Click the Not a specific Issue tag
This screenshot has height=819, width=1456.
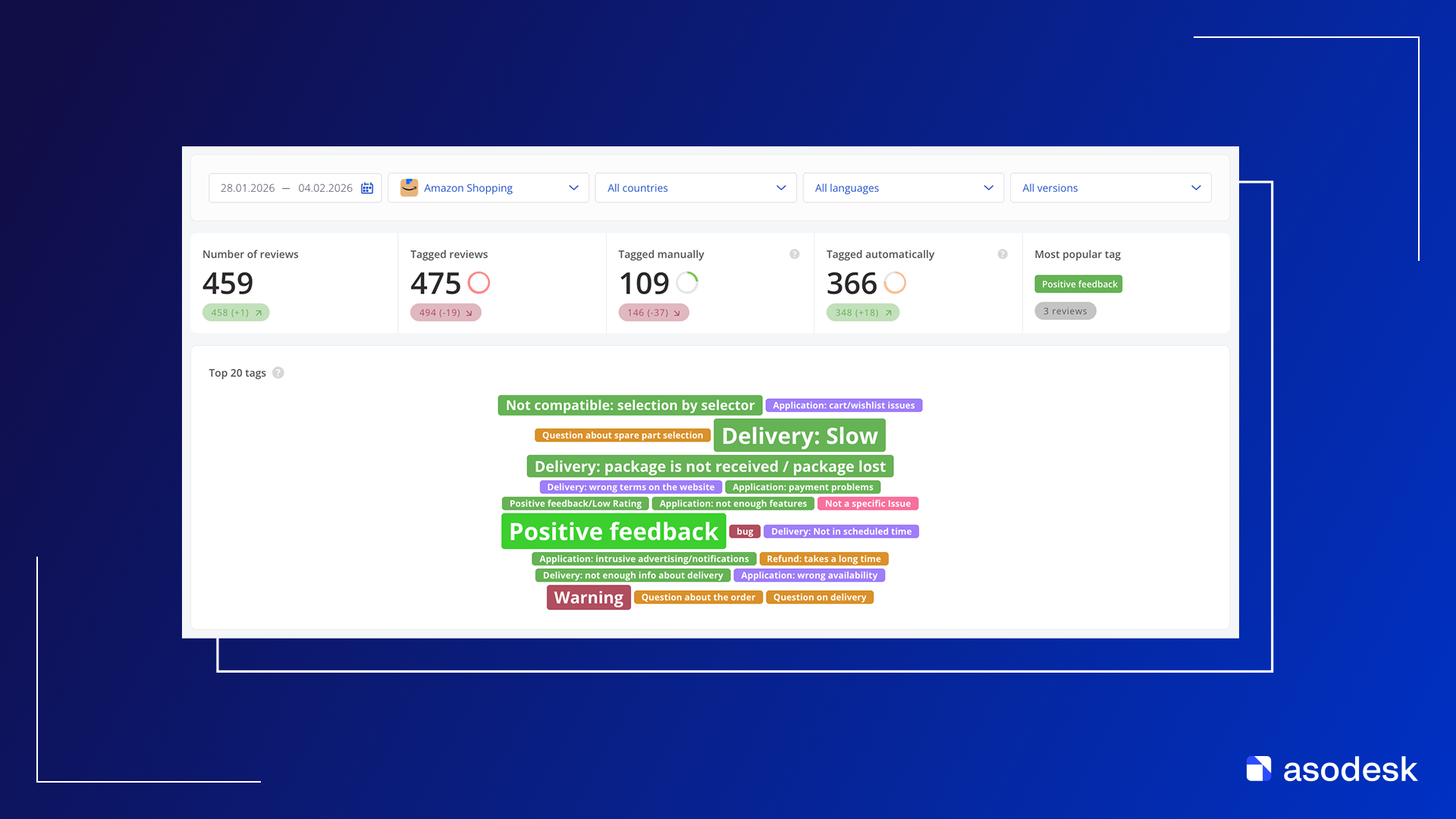click(x=868, y=504)
